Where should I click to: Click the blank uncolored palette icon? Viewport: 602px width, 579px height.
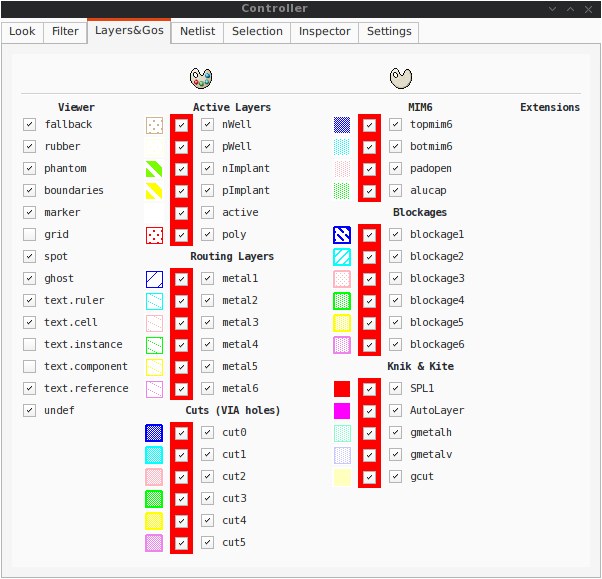[401, 78]
